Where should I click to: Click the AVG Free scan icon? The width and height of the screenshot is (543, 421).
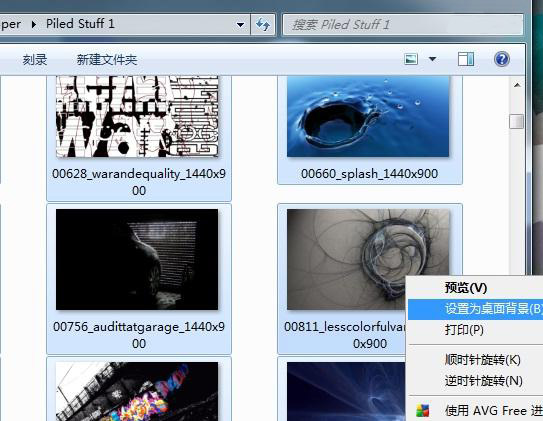click(422, 411)
